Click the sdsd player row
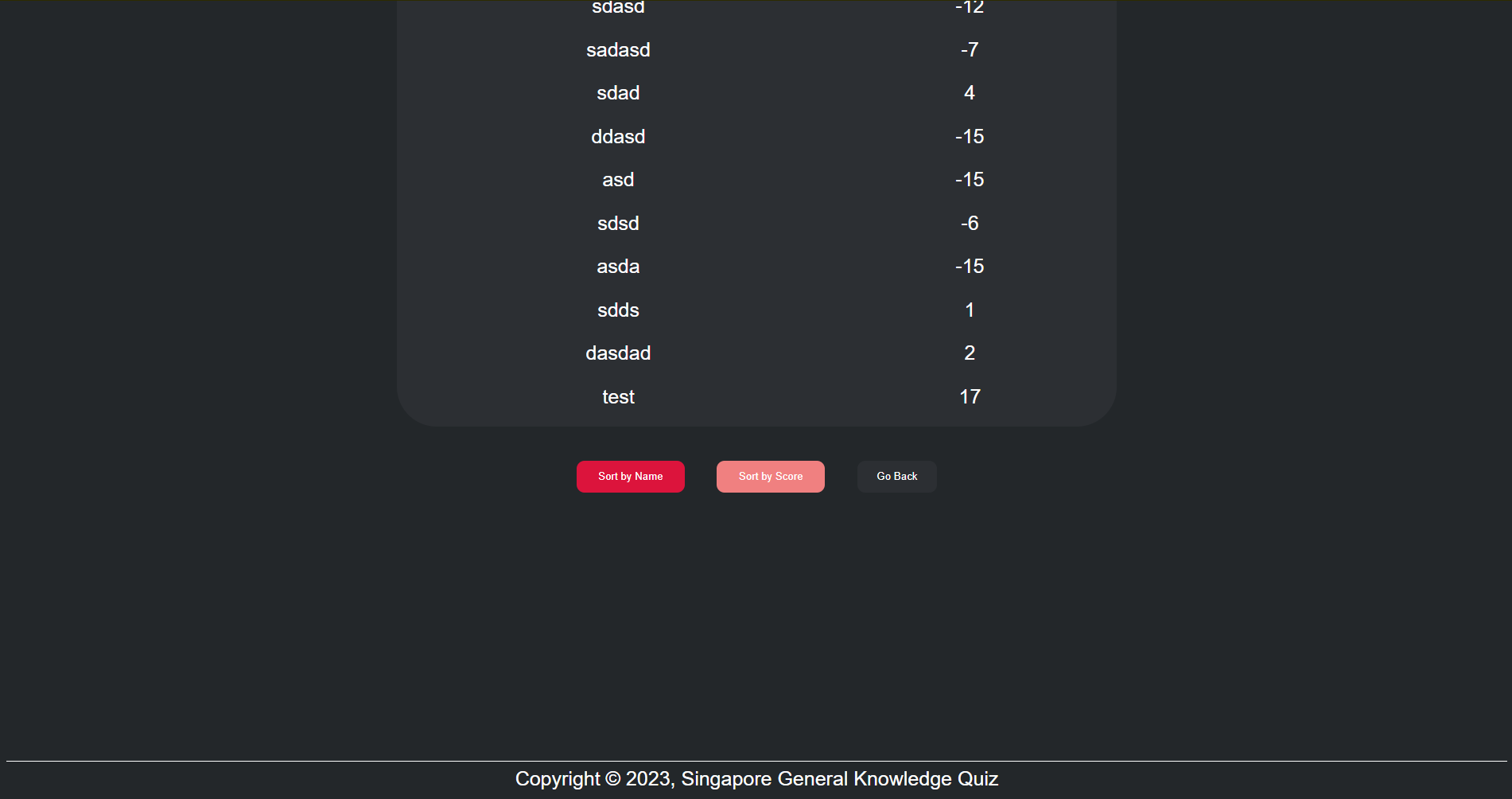This screenshot has width=1512, height=799. (618, 223)
